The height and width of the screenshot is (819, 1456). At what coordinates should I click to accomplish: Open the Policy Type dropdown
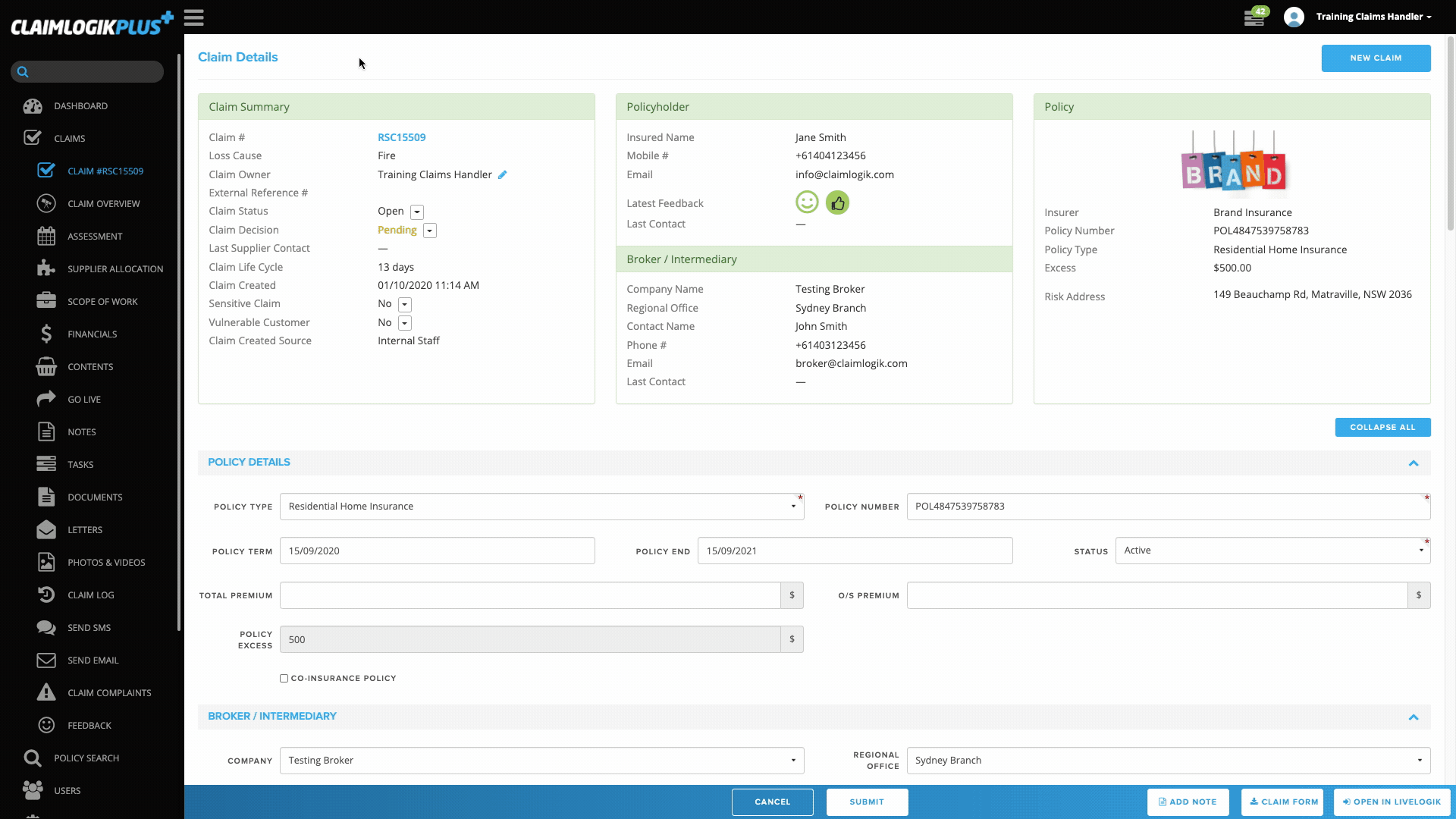click(x=541, y=507)
